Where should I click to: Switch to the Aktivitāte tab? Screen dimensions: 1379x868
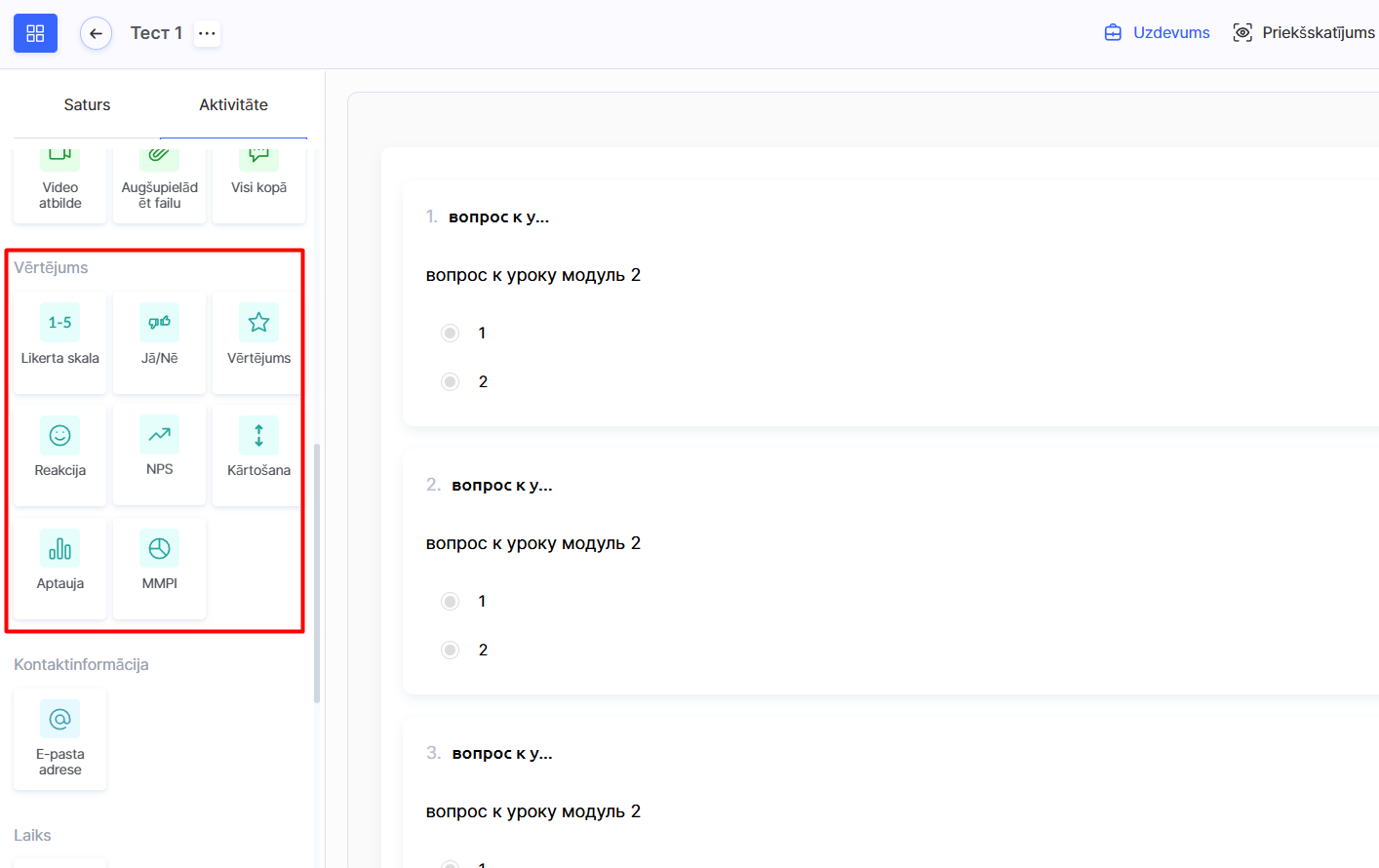tap(233, 105)
